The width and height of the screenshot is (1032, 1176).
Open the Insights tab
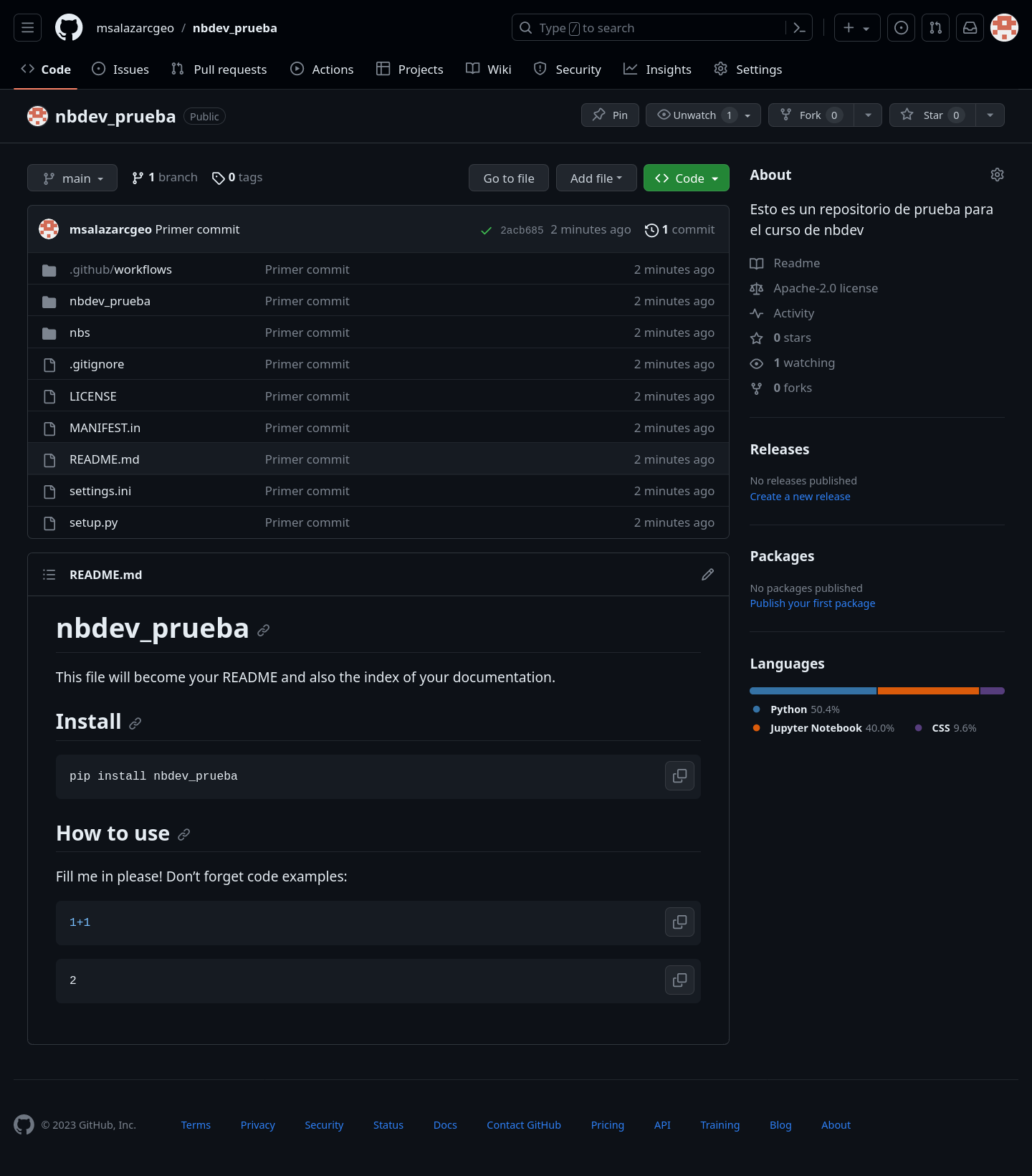tap(657, 70)
